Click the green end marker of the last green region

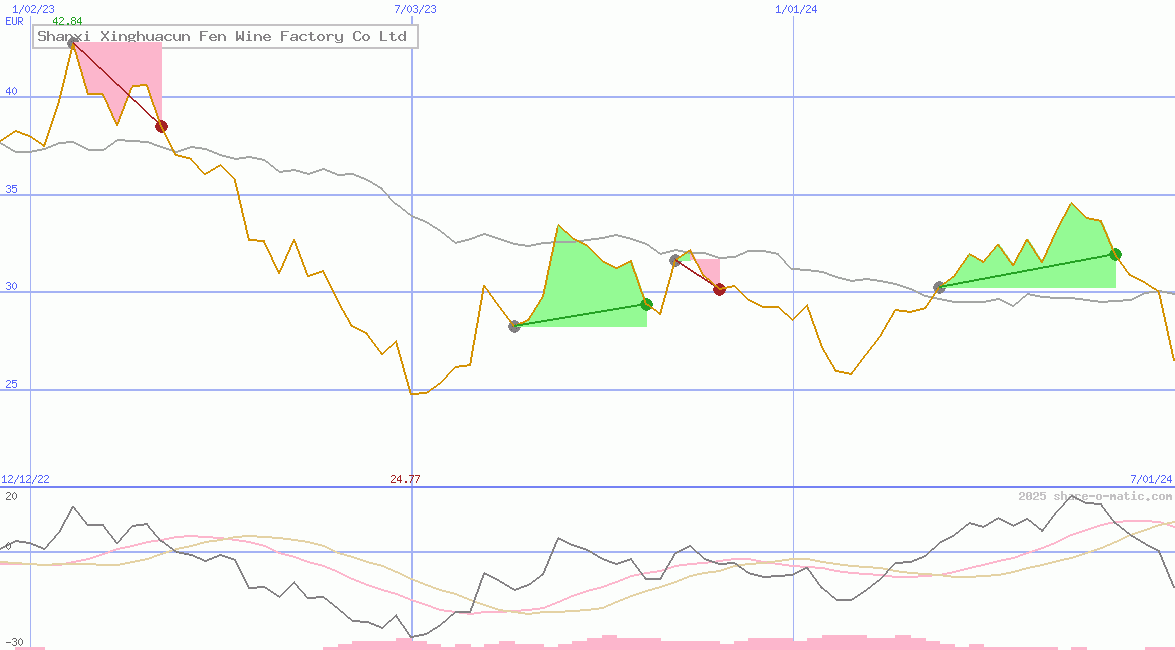1115,254
